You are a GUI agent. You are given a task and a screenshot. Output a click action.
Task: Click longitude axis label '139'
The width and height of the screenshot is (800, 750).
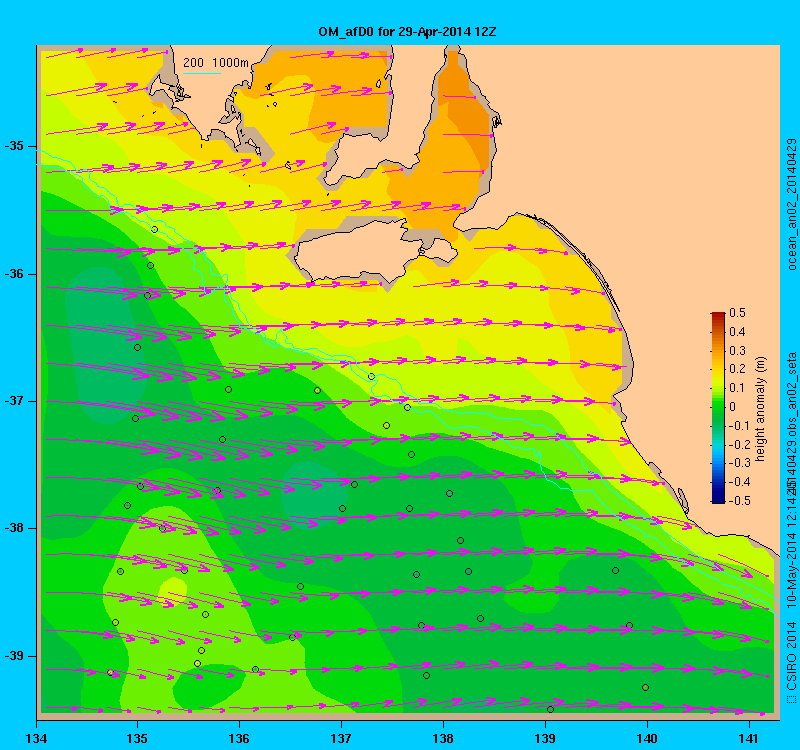pos(545,738)
